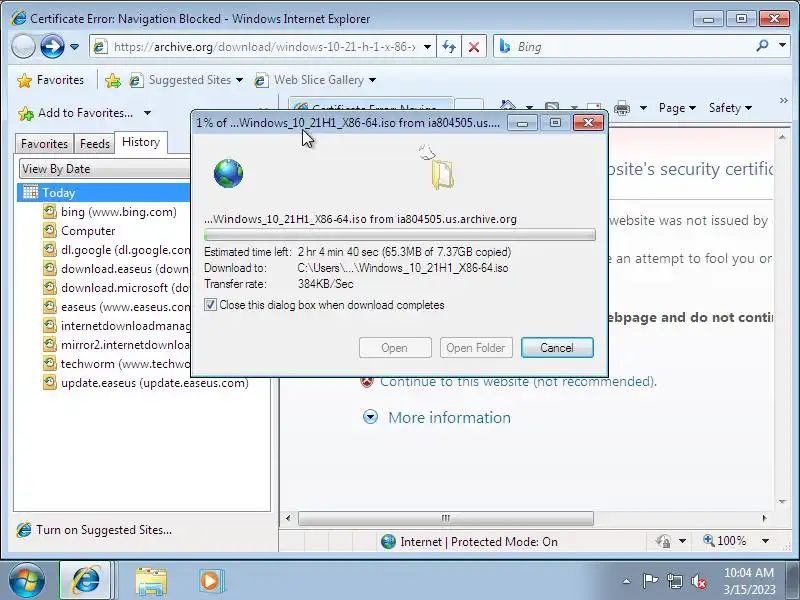Click Continue to this website link

point(518,382)
